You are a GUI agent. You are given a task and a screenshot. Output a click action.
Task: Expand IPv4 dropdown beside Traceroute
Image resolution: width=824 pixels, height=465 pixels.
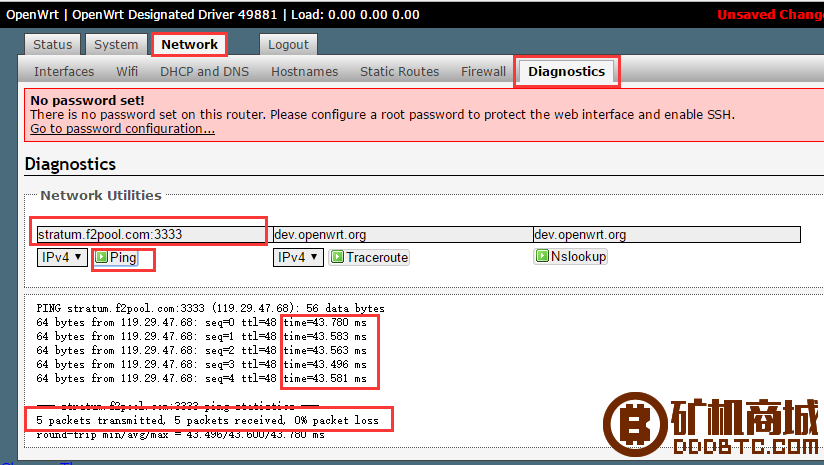(298, 257)
